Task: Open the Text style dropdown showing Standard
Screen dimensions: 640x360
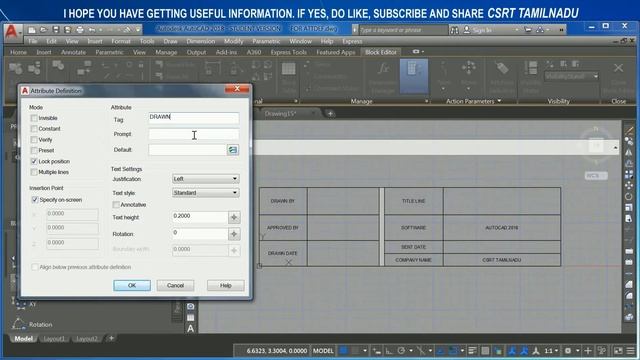Action: 205,193
